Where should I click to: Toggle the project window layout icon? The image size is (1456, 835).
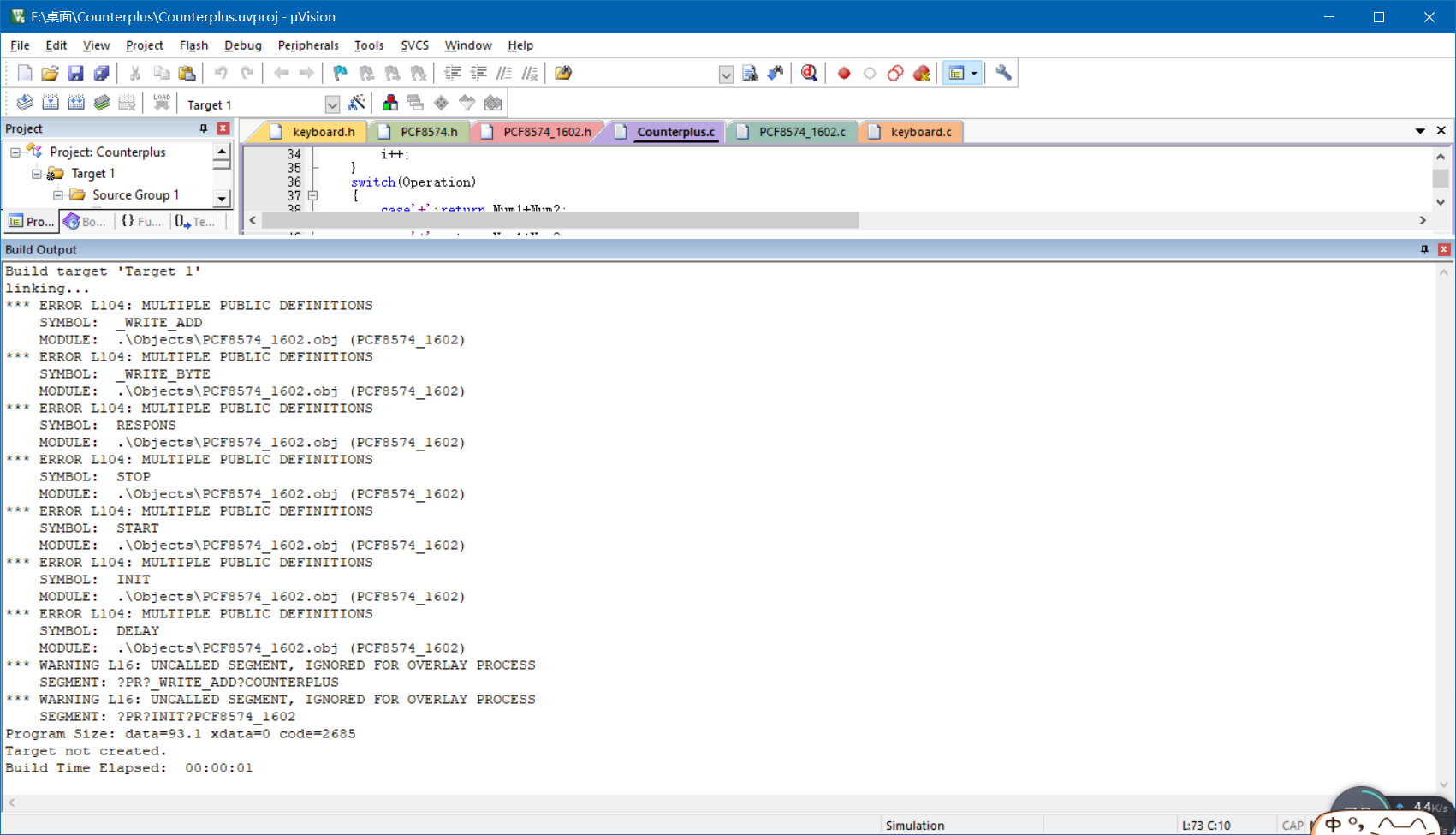pyautogui.click(x=957, y=74)
